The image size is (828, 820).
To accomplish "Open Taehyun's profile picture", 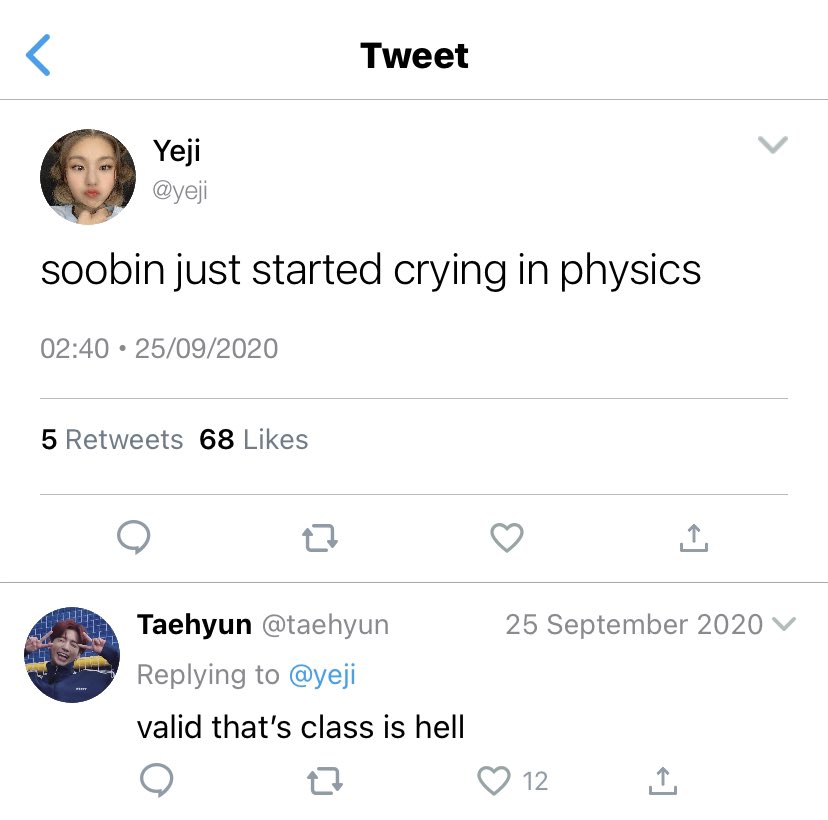I will coord(72,655).
